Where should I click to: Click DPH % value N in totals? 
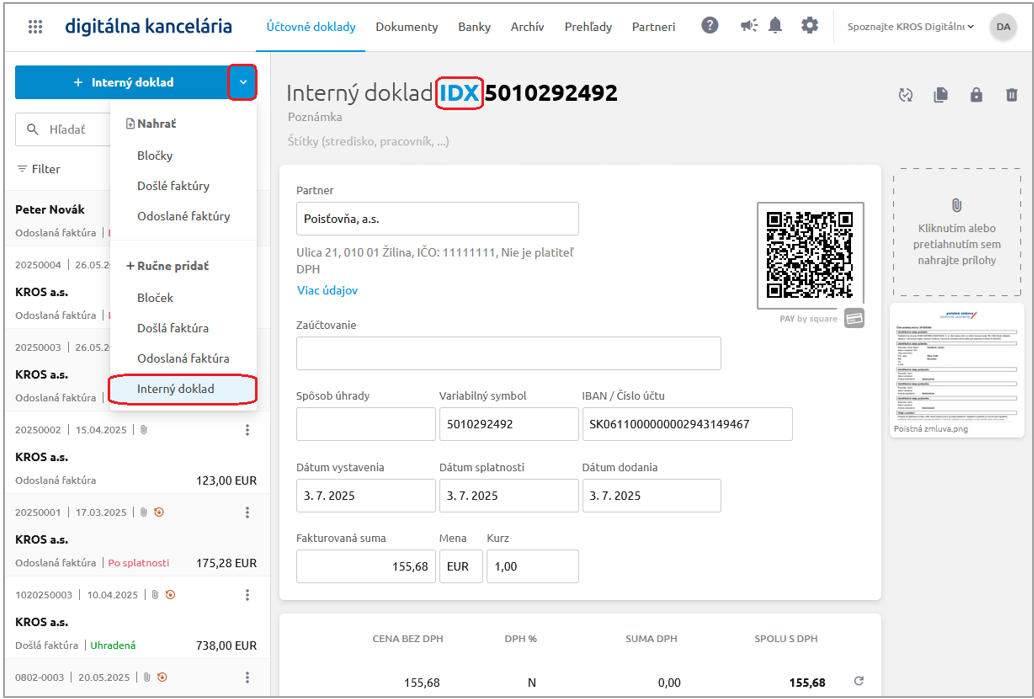(x=532, y=683)
